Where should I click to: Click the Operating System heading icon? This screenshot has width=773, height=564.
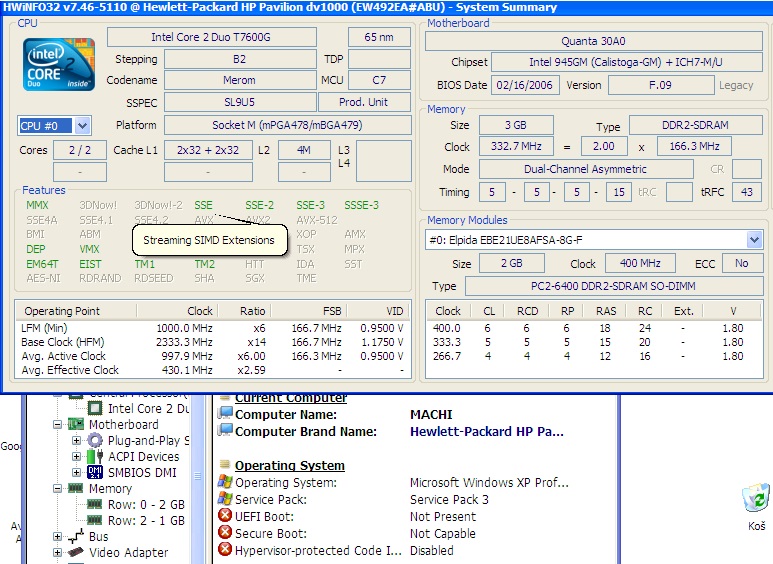(225, 464)
